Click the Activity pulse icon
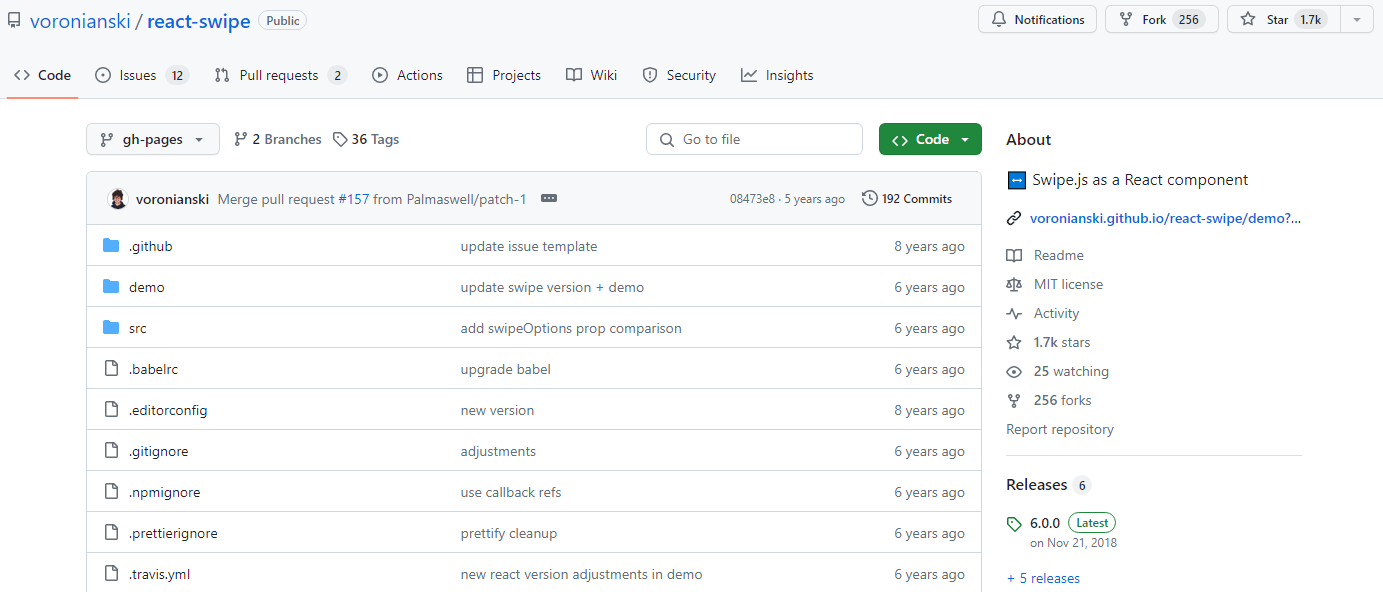The height and width of the screenshot is (592, 1383). [1014, 313]
